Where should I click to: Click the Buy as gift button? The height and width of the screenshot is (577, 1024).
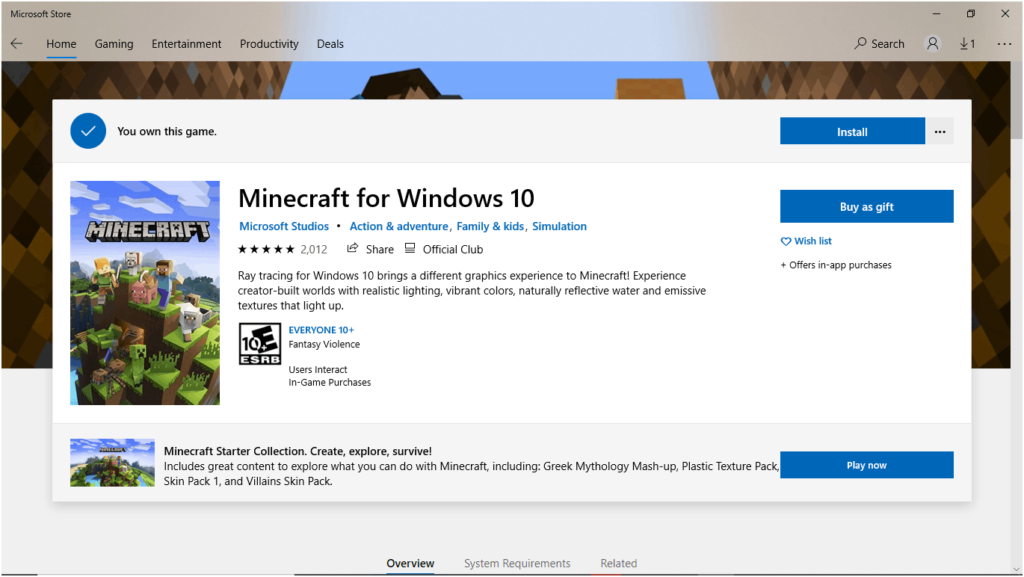pos(866,207)
